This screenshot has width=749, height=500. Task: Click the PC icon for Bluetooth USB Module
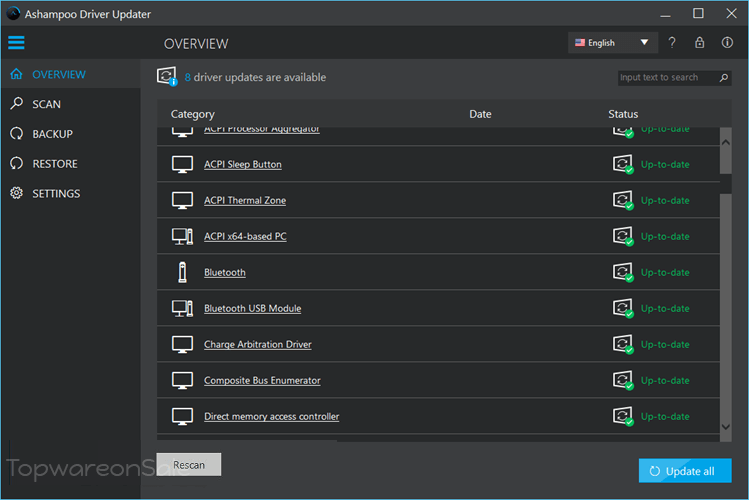[x=182, y=309]
